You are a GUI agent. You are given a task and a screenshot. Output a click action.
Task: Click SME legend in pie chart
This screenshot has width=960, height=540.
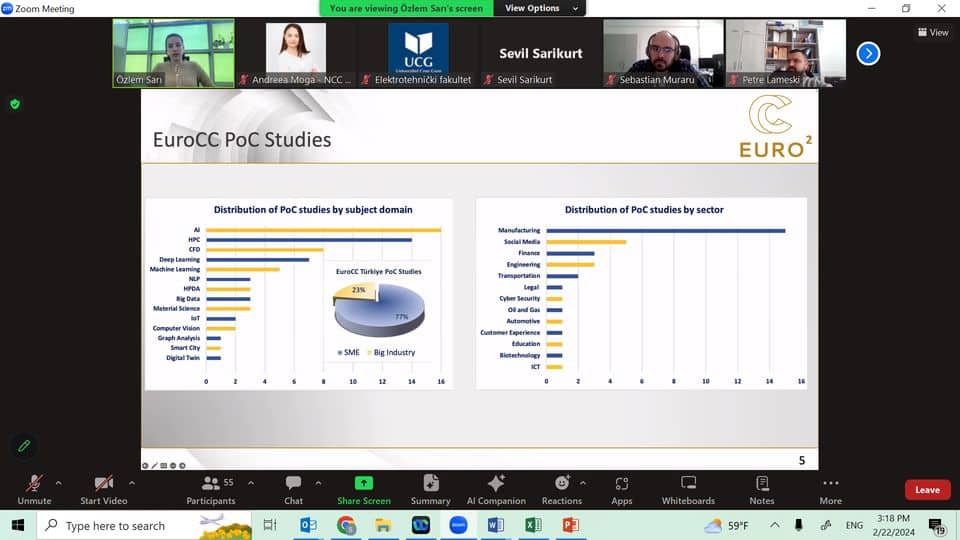[x=348, y=353]
